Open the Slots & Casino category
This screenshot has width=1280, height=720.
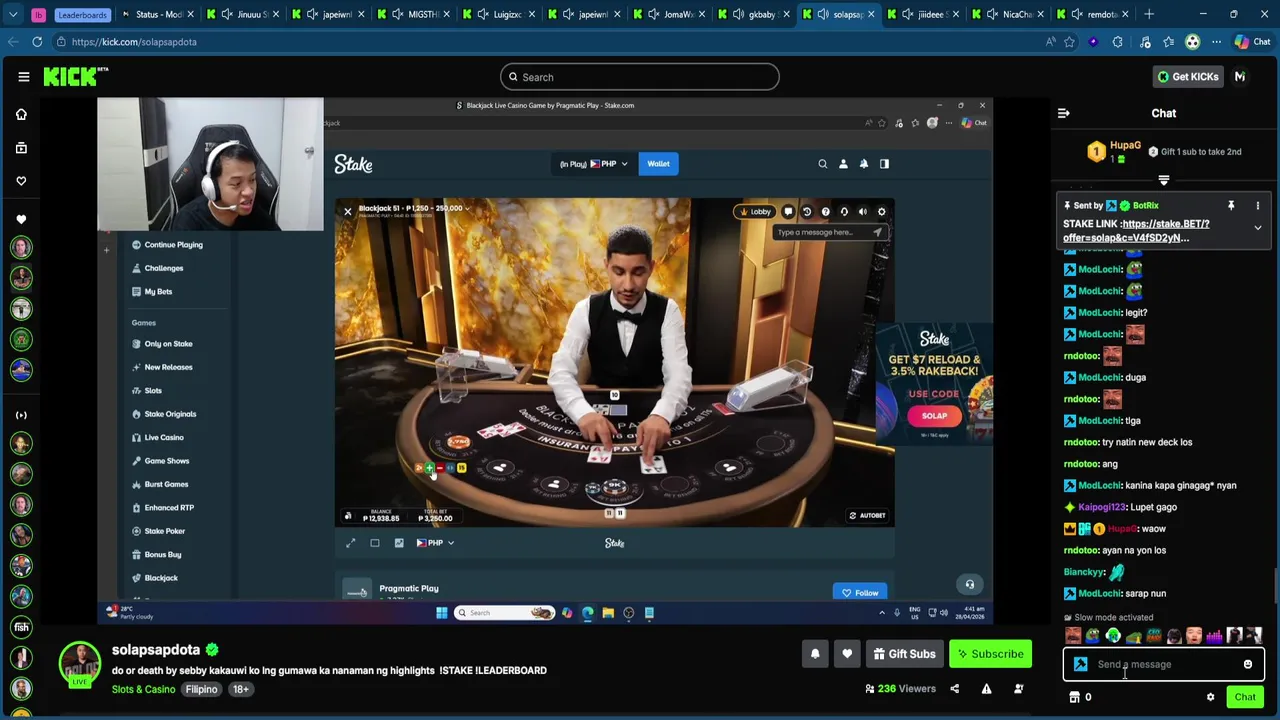143,689
